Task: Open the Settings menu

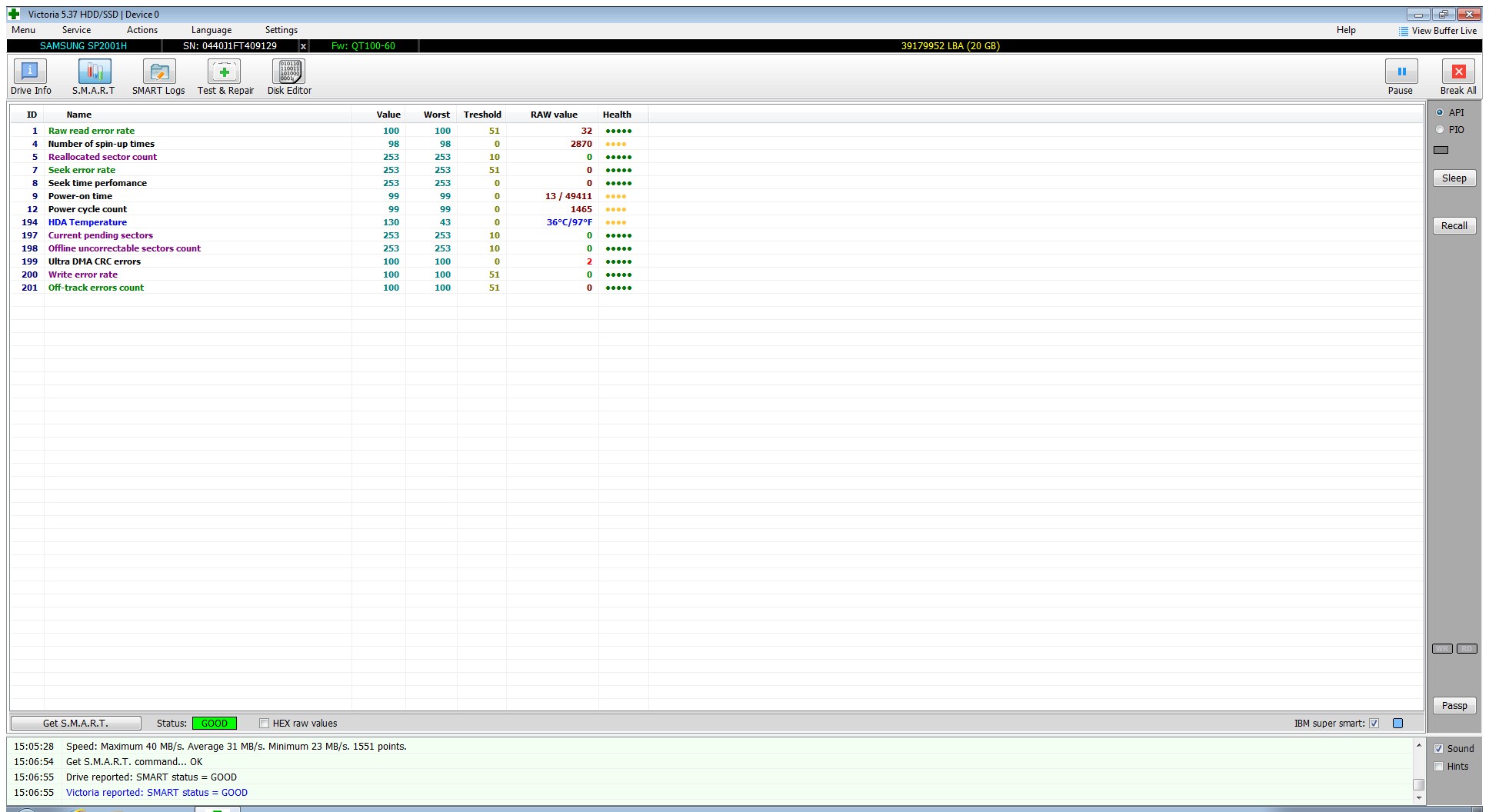Action: pos(281,30)
